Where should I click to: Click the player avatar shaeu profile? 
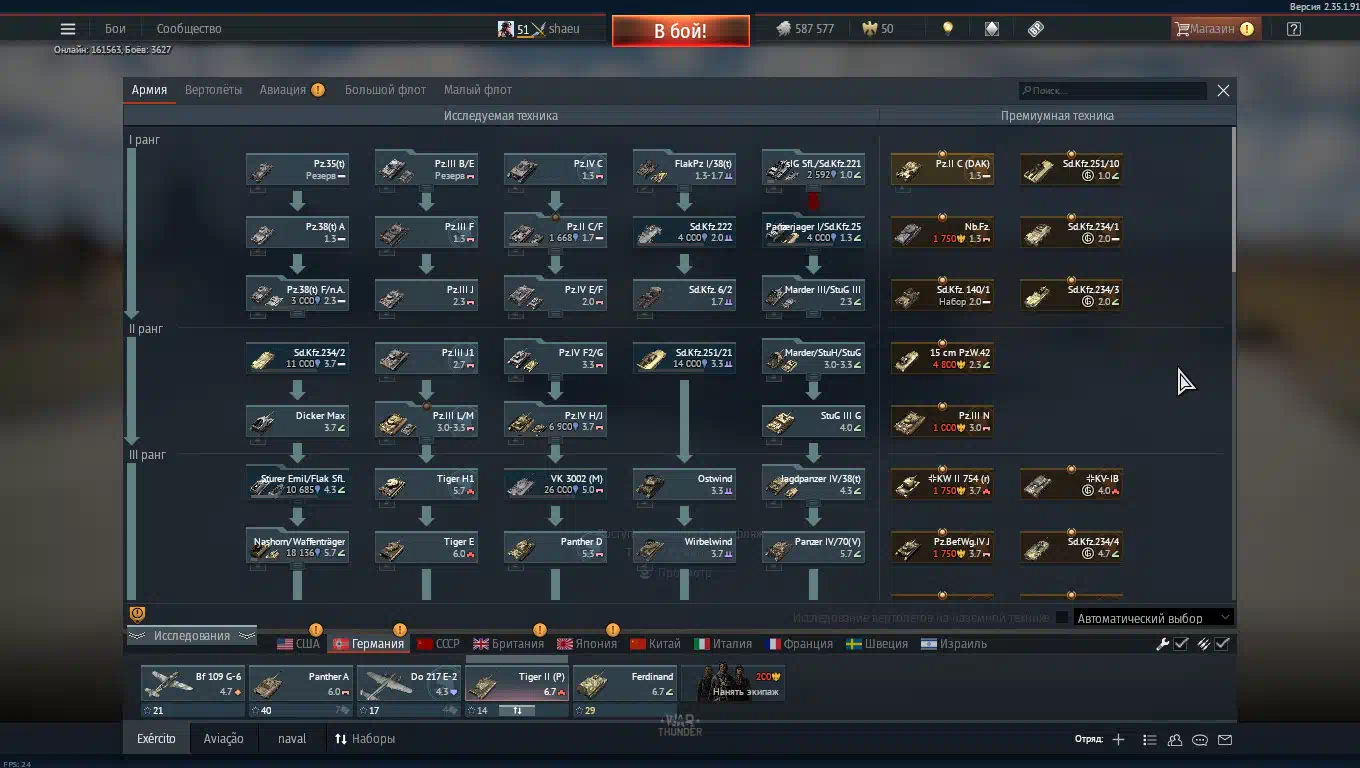coord(538,29)
